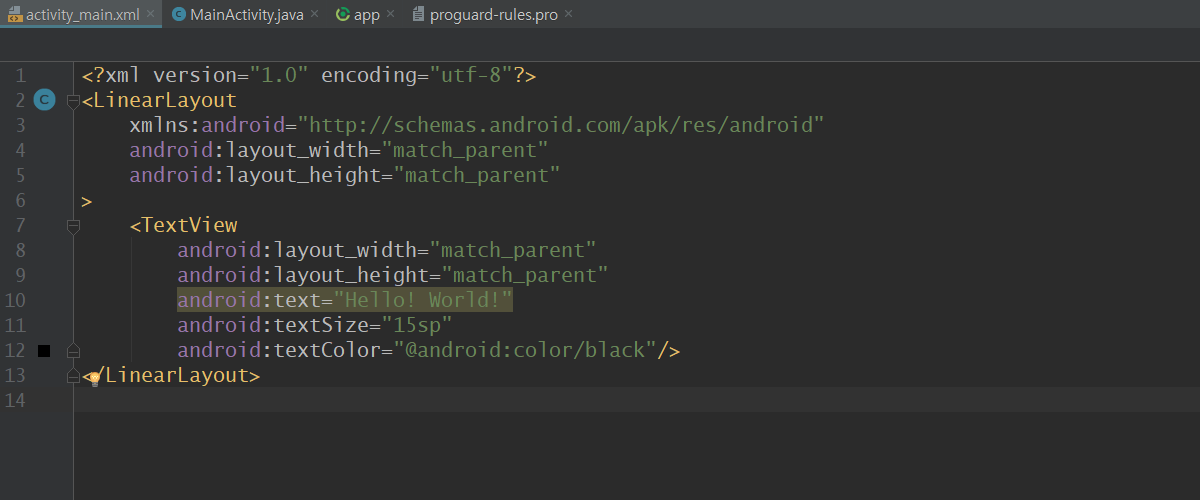This screenshot has height=500, width=1200.
Task: Click the related class gutter icon on line 2
Action: [x=44, y=99]
